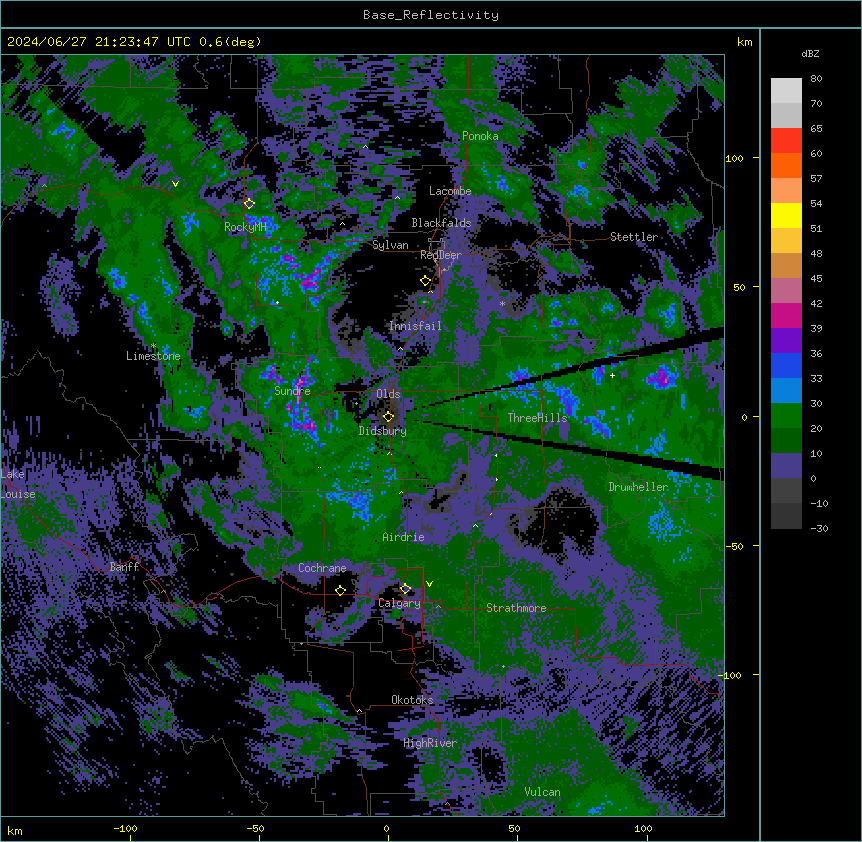Select the Lacombe city label
Screen dimensions: 862x842
point(450,191)
